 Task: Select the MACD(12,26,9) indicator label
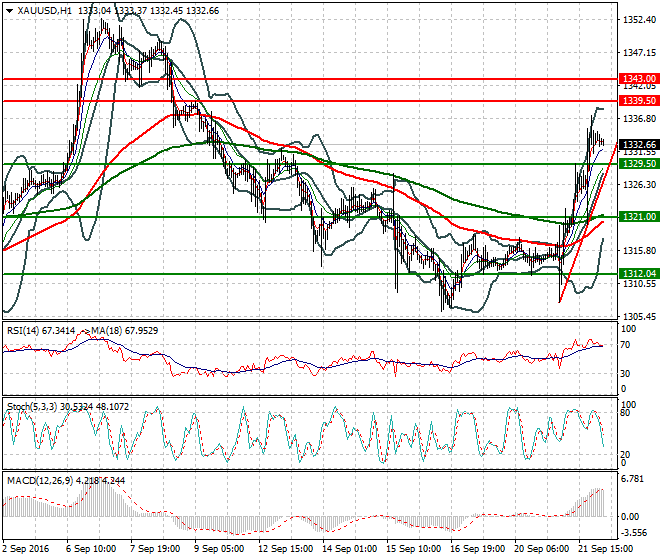pos(40,481)
